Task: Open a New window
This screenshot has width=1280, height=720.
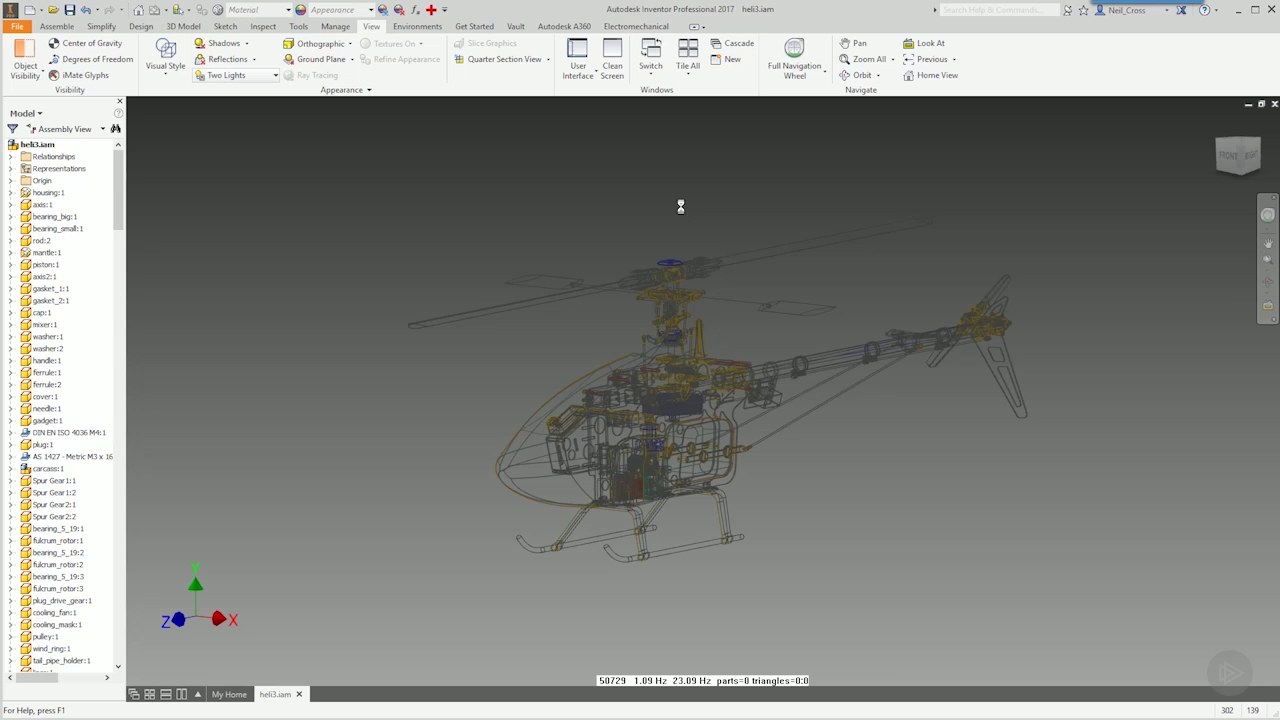Action: [x=726, y=59]
